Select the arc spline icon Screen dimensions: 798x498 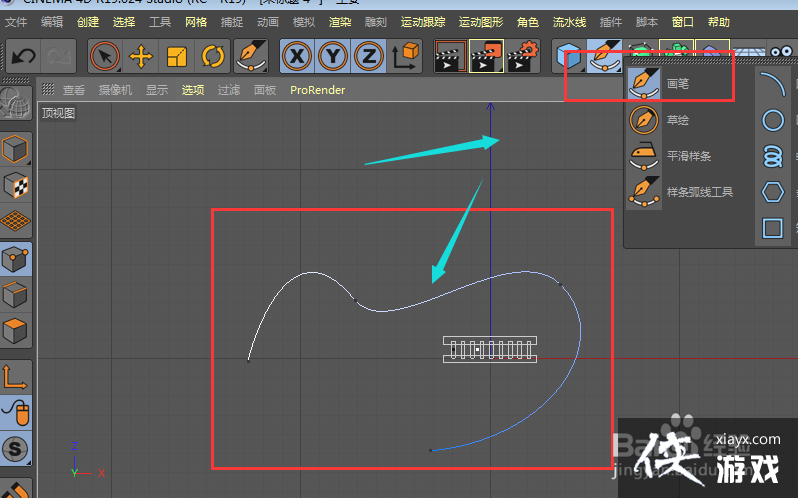coord(773,84)
